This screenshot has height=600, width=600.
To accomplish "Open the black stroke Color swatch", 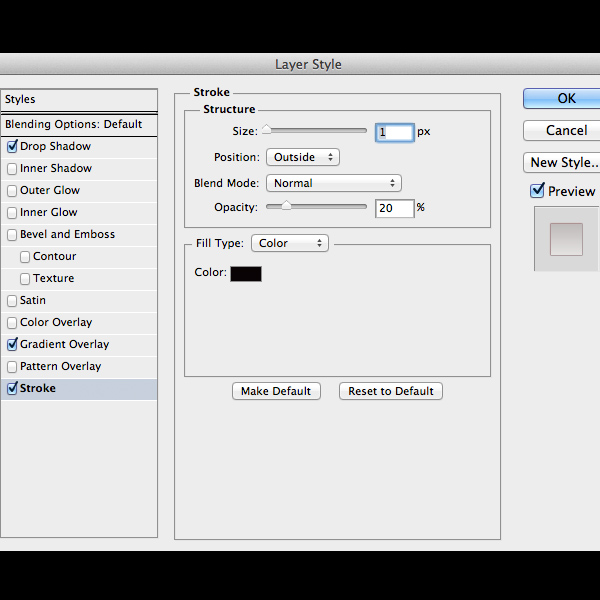I will click(x=246, y=274).
